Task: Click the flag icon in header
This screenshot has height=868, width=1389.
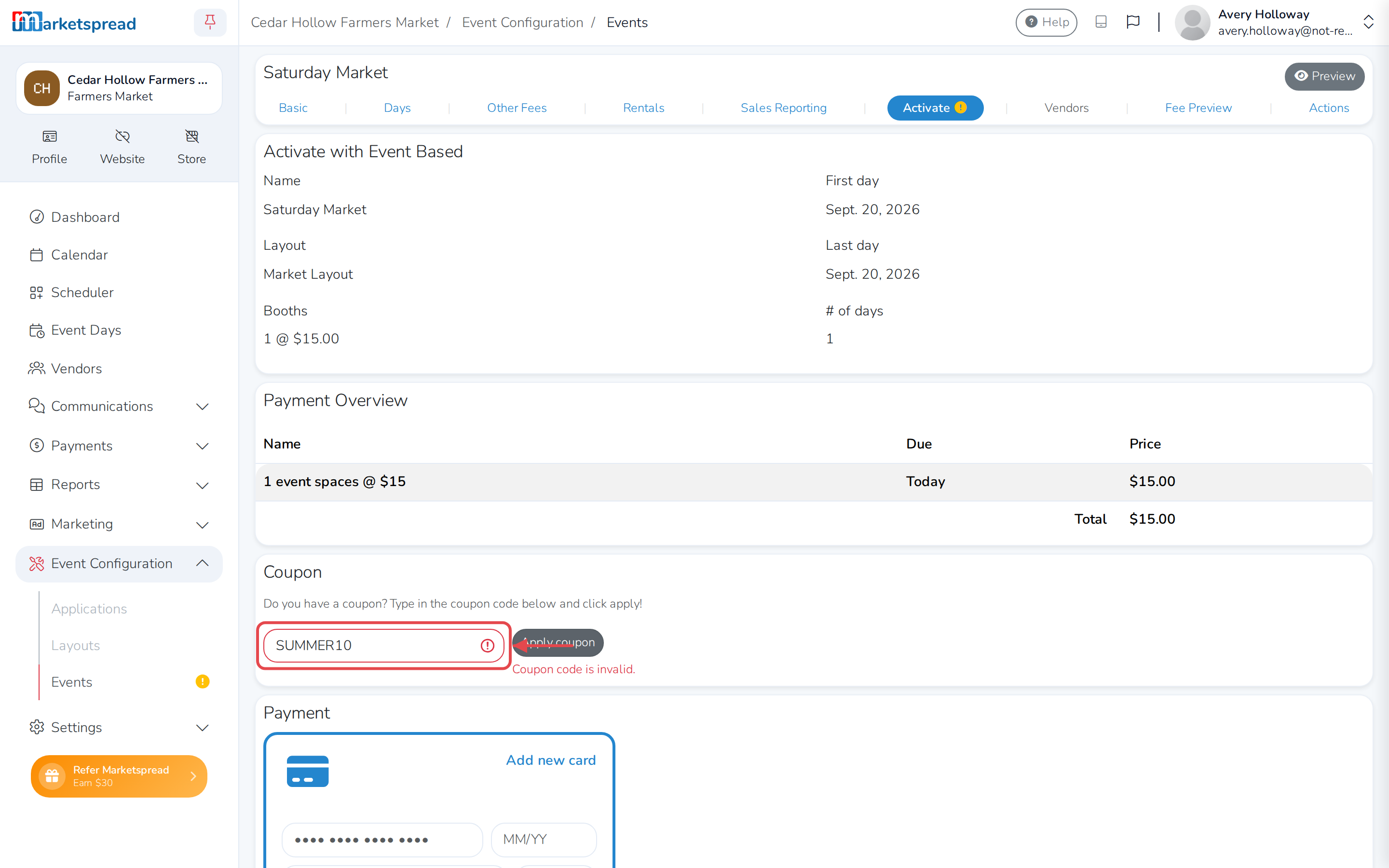Action: click(x=1133, y=22)
